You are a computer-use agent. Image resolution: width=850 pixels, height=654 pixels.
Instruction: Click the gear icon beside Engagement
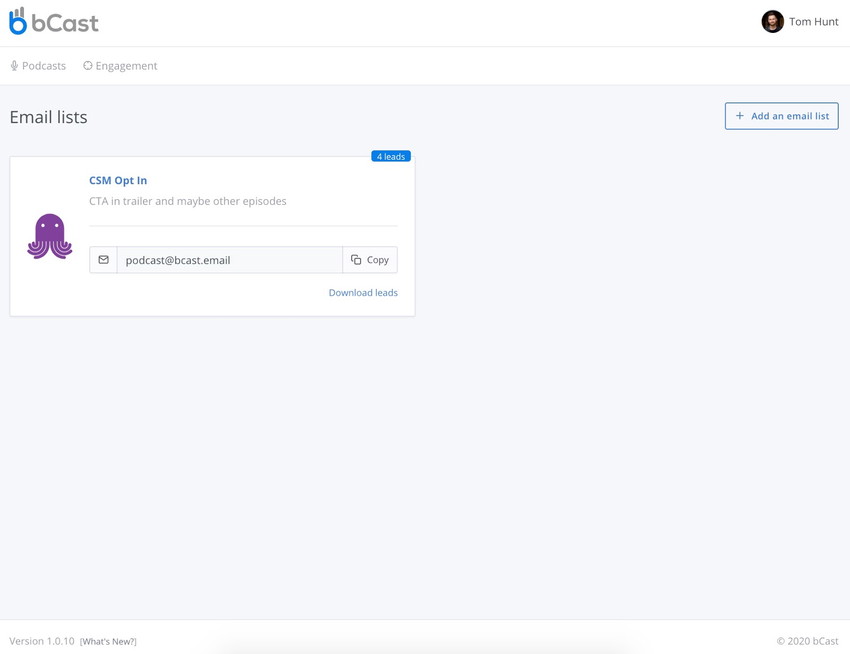tap(85, 65)
